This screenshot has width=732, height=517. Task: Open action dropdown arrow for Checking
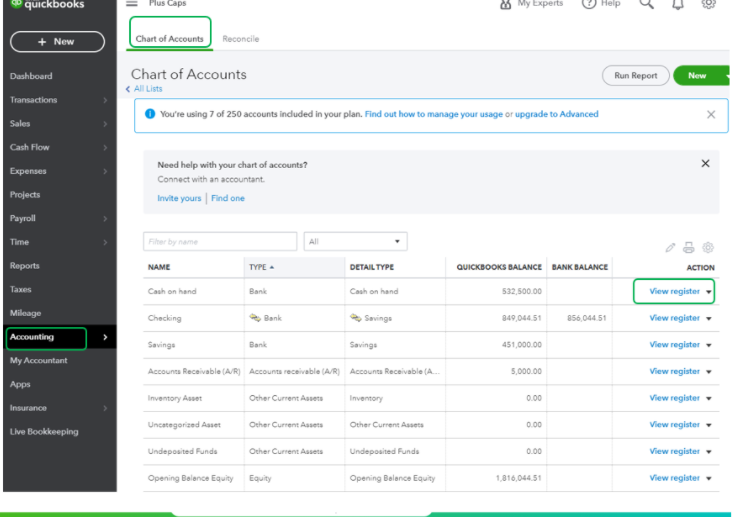coord(709,319)
